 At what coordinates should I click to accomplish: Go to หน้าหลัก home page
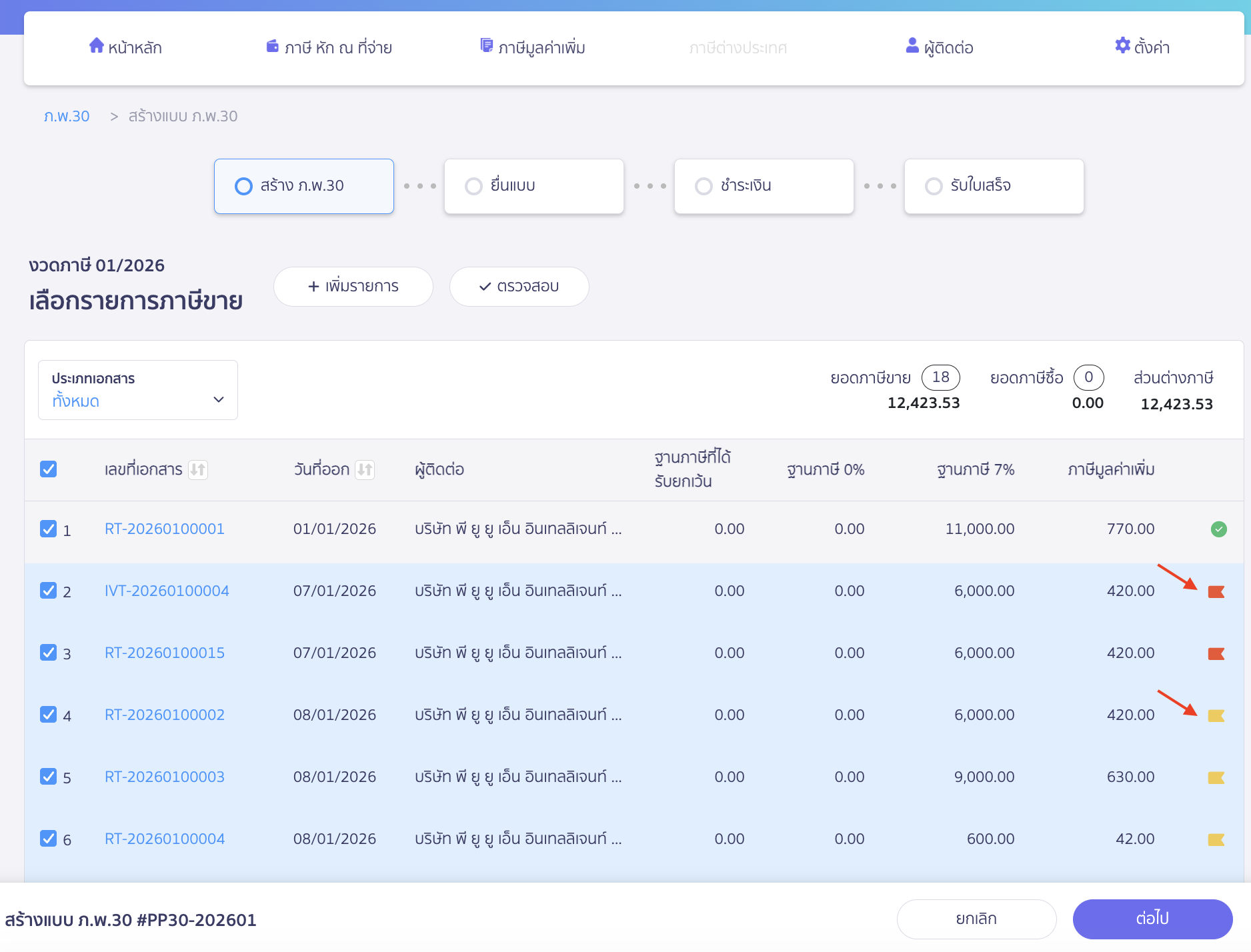click(125, 47)
